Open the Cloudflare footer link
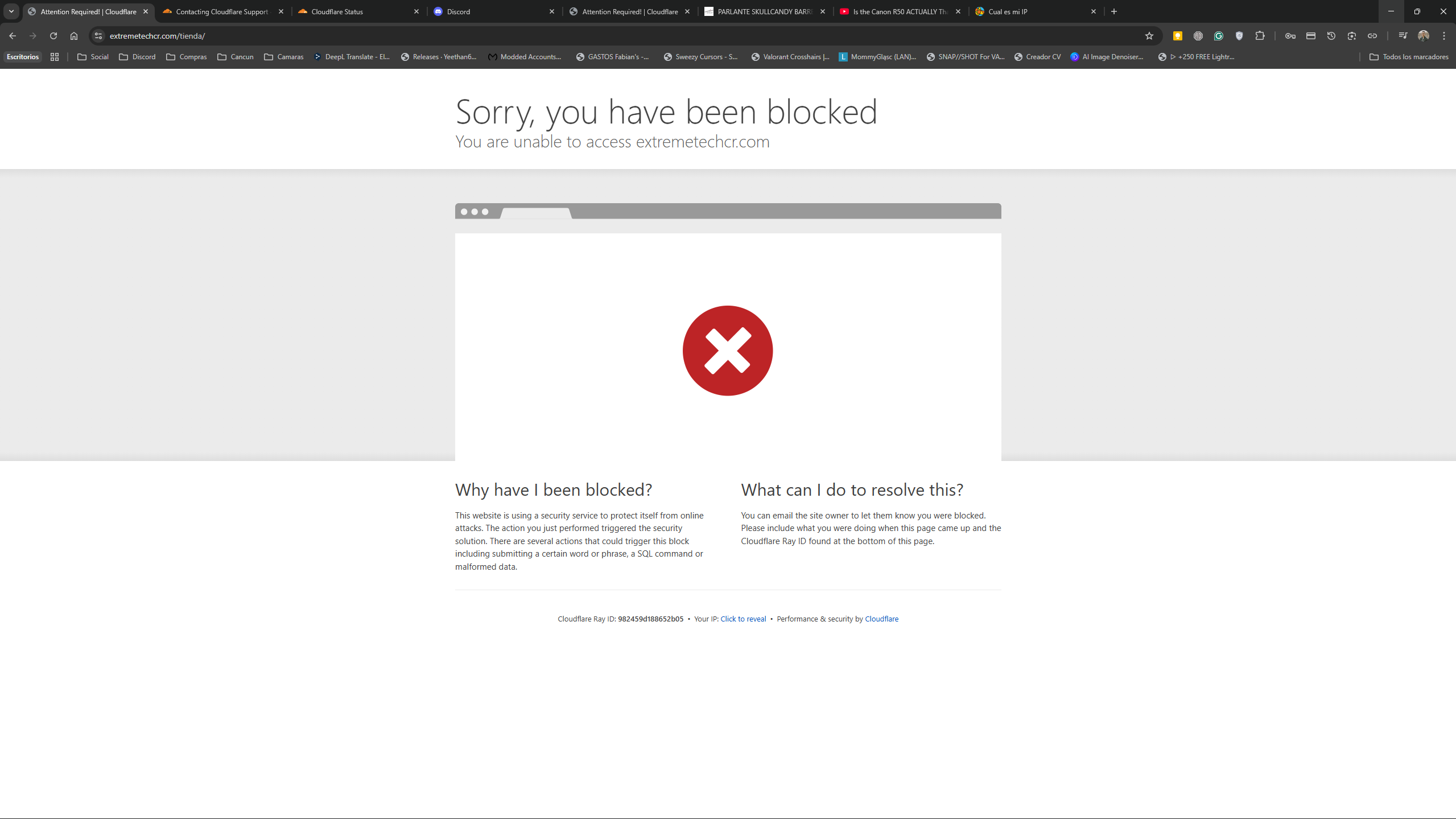1456x819 pixels. (881, 619)
